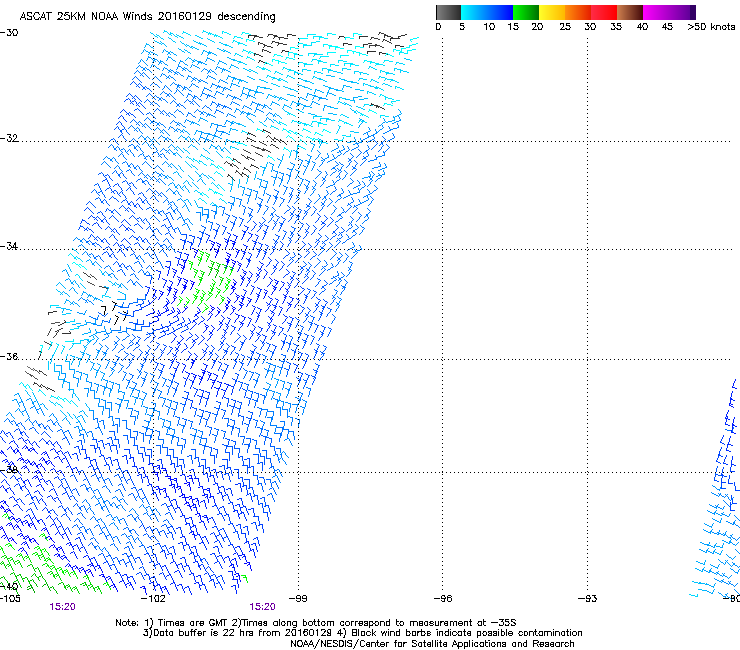Click the '-32' latitude label

click(x=9, y=138)
